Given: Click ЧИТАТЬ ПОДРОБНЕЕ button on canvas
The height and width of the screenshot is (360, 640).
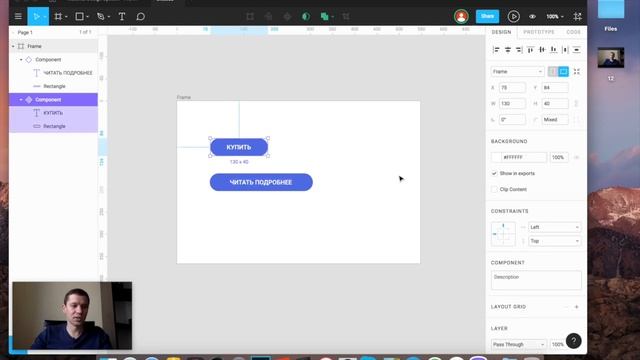Looking at the screenshot, I should click(261, 182).
